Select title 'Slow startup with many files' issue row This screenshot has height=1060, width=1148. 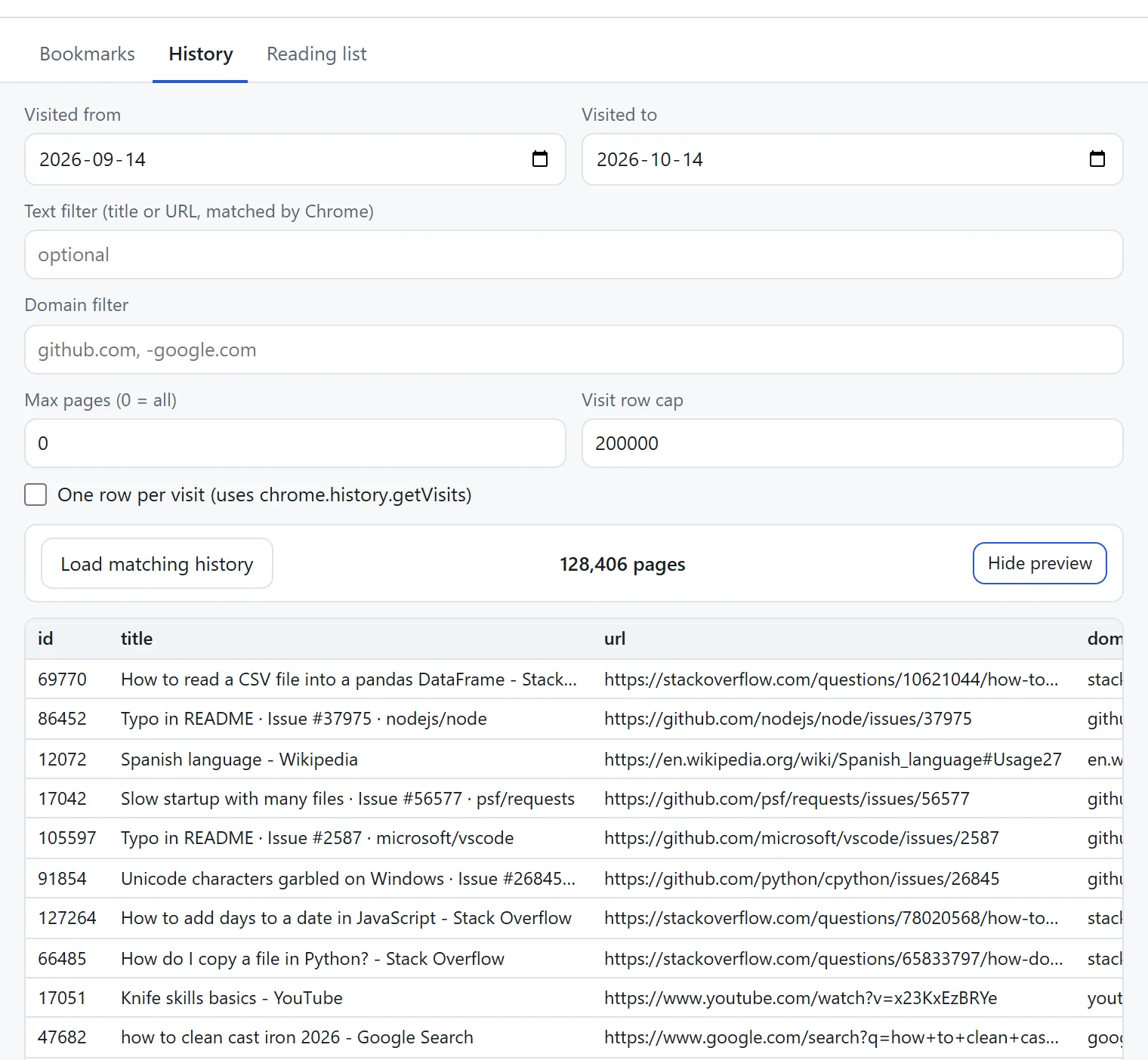coord(347,798)
